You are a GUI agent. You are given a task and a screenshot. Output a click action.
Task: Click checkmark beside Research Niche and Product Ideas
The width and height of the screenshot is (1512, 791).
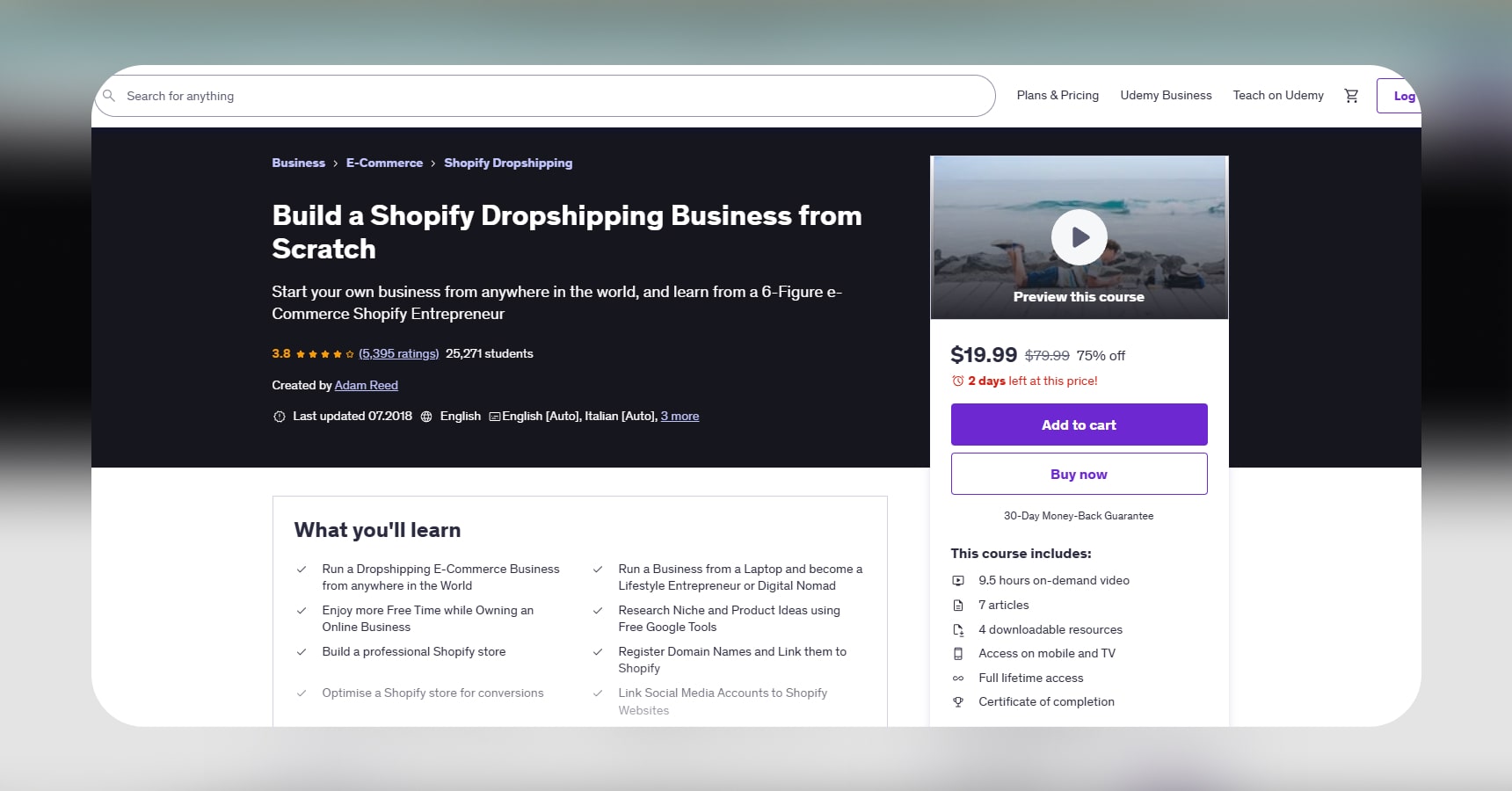click(x=598, y=611)
